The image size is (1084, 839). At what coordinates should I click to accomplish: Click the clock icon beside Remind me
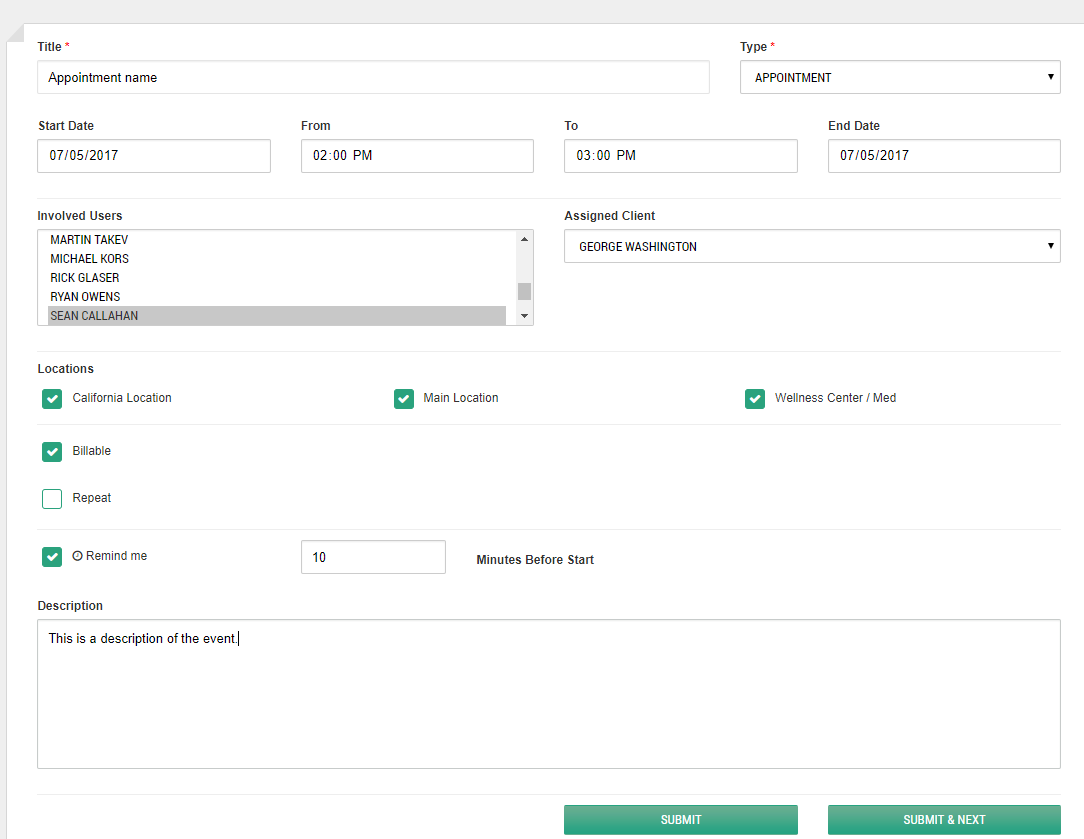click(x=77, y=556)
